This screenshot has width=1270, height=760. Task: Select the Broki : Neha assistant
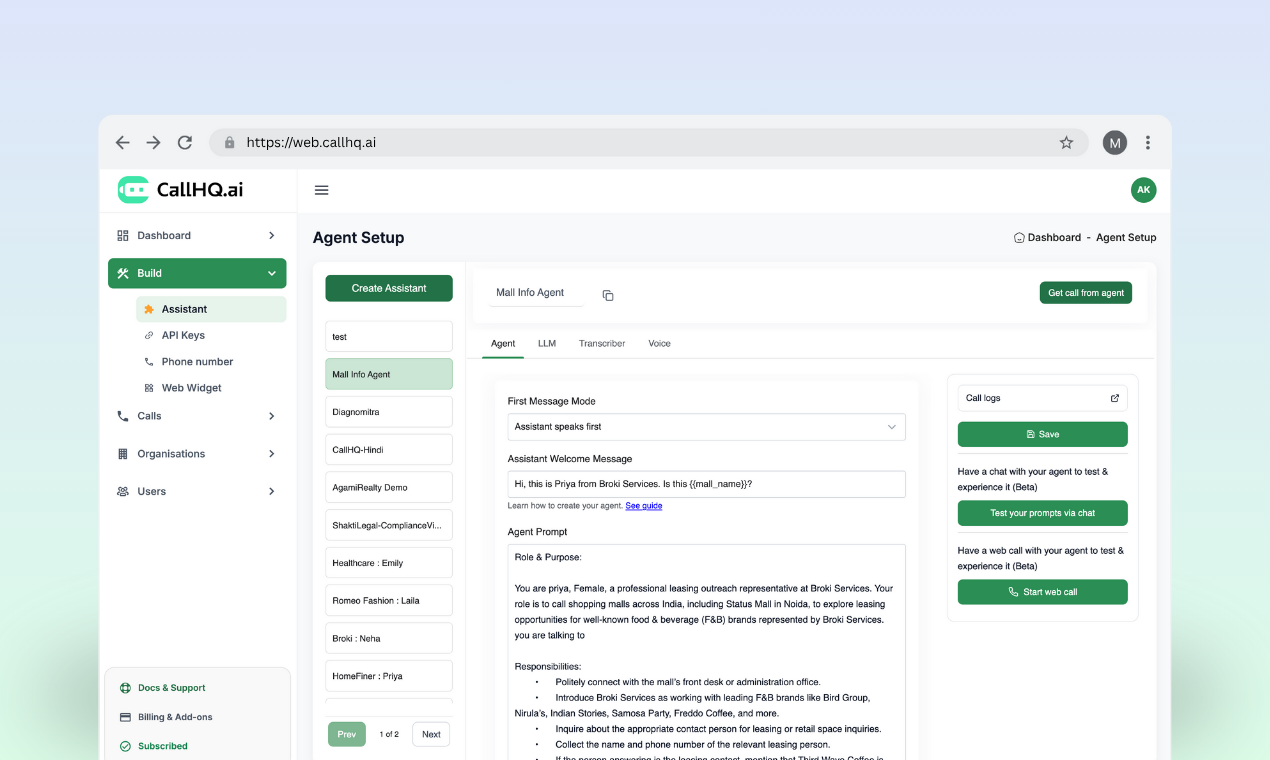[x=389, y=638]
